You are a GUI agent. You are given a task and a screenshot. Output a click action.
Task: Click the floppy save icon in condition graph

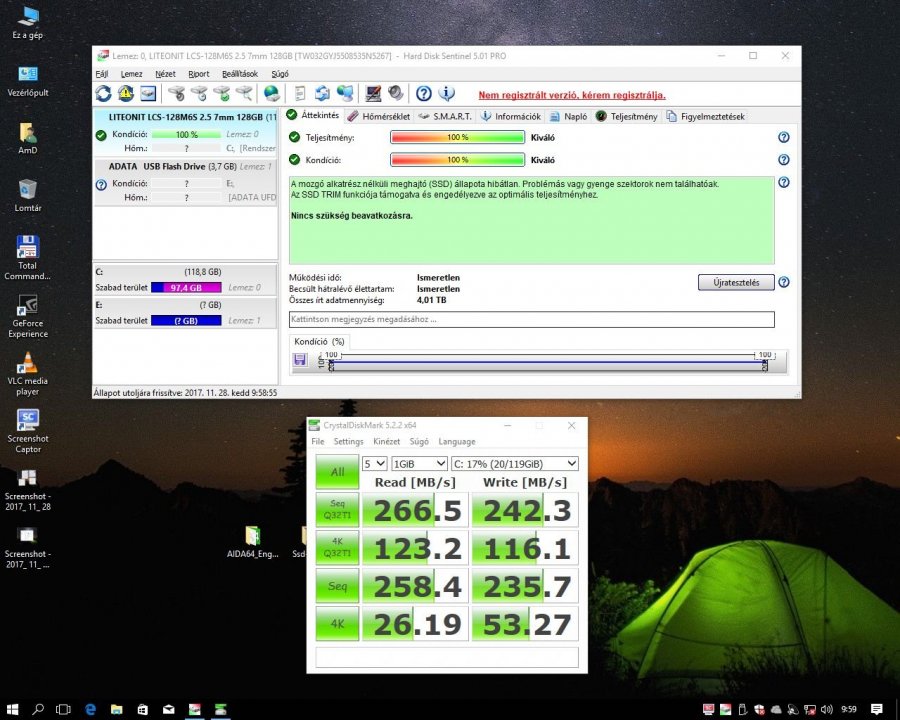[300, 360]
